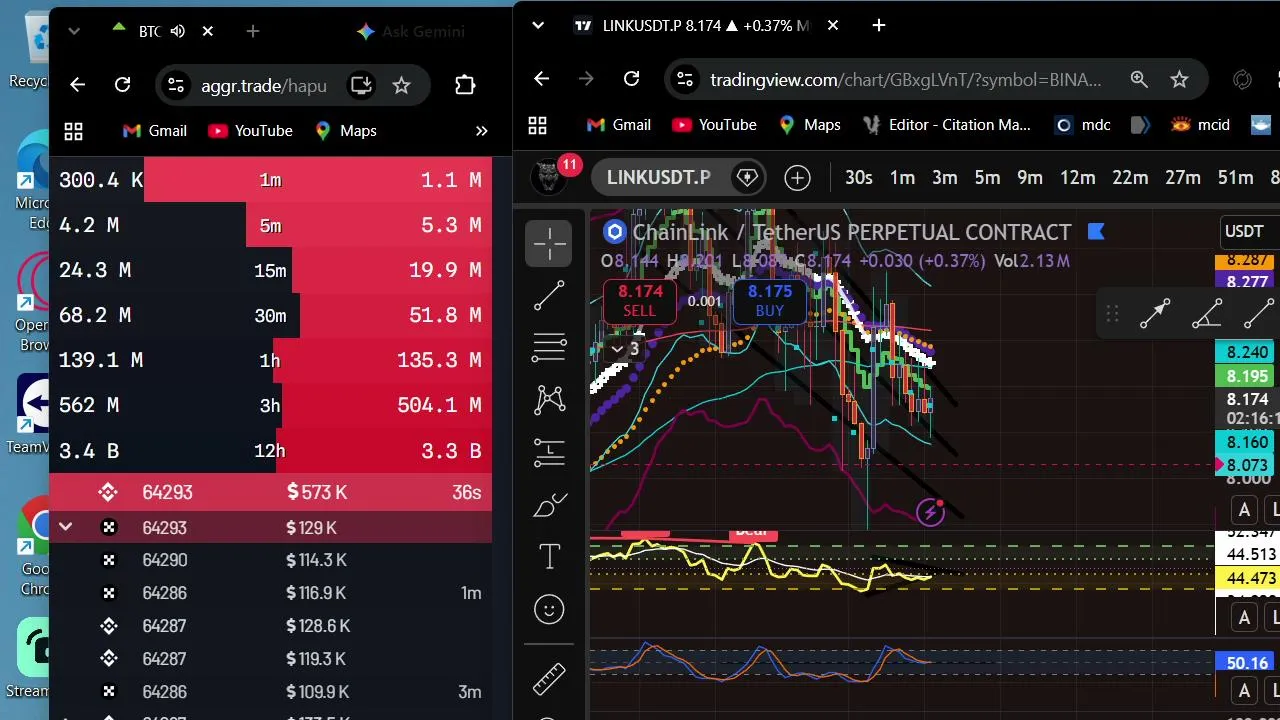Open the apps grid in aggr.trade bookmarks bar
Image resolution: width=1280 pixels, height=720 pixels.
73,131
